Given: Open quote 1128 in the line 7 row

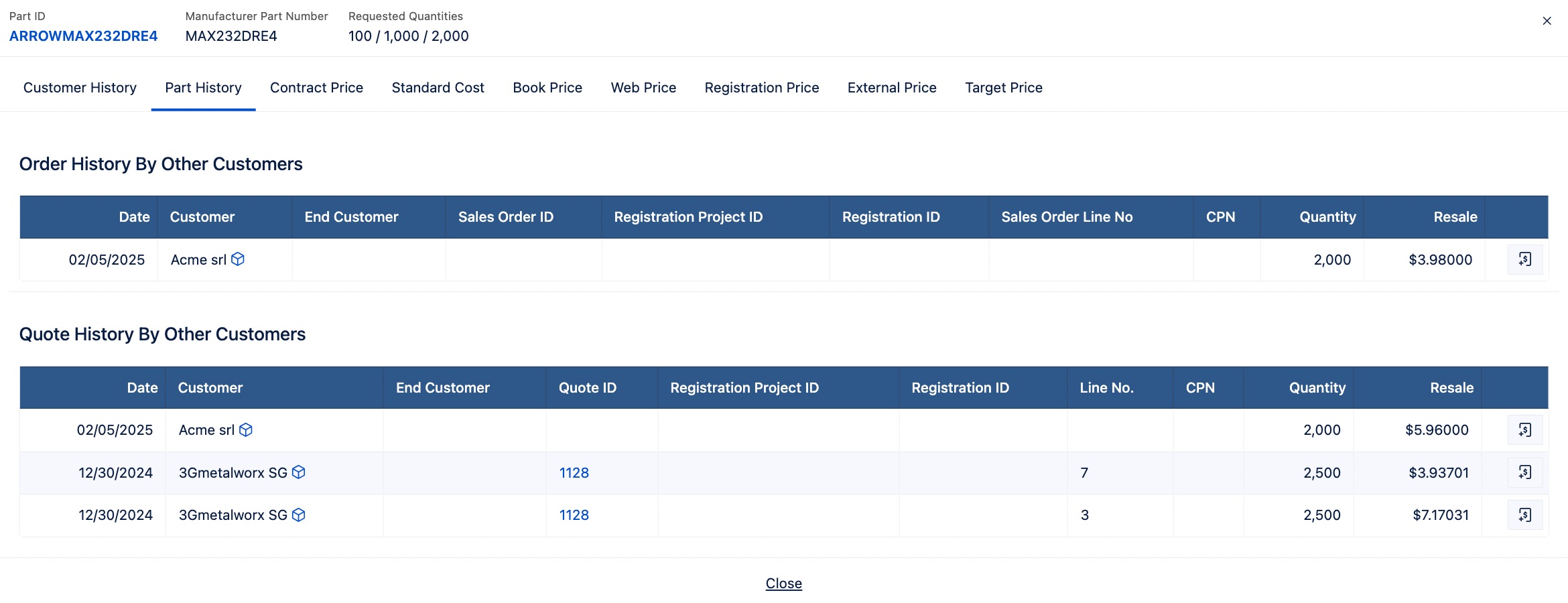Looking at the screenshot, I should pos(574,472).
